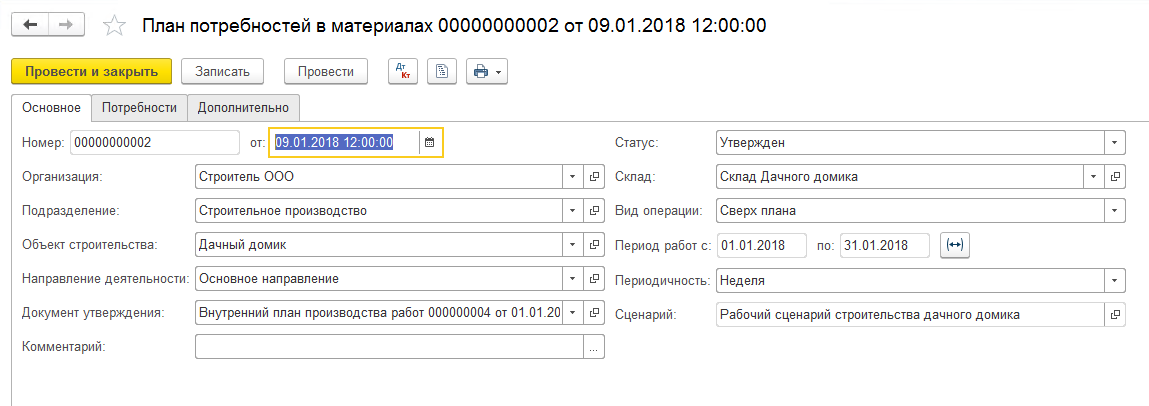Click the Вид операции field Сверх плана
Viewport: 1149px width, 406px height.
click(911, 211)
